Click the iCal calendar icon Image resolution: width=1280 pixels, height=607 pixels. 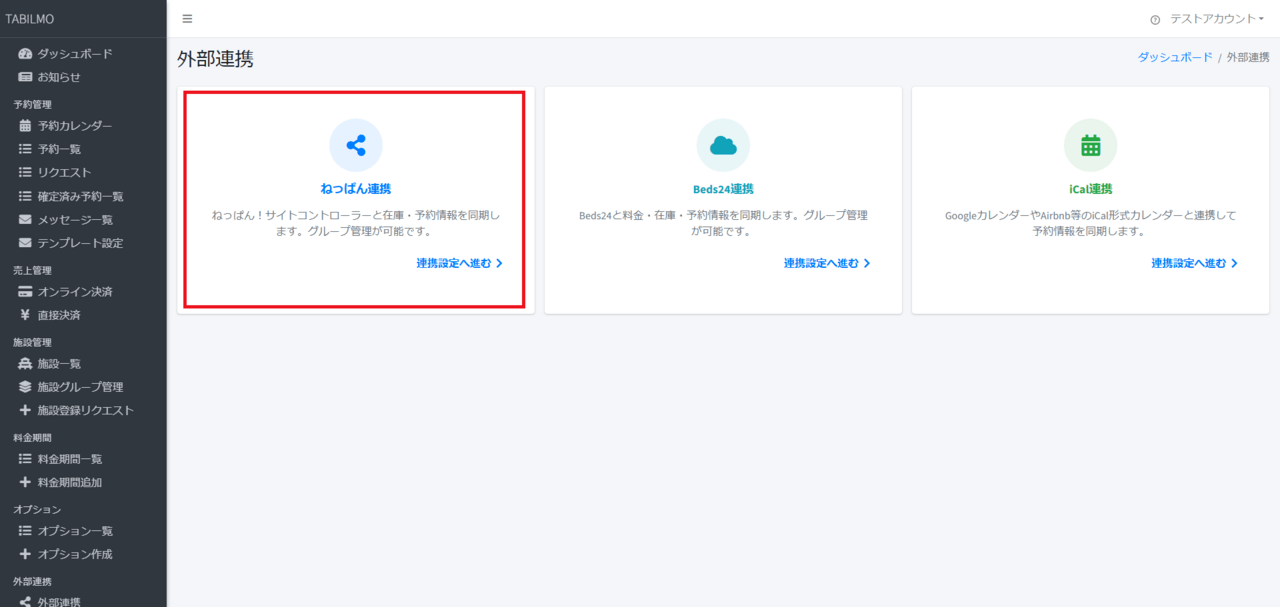tap(1090, 145)
